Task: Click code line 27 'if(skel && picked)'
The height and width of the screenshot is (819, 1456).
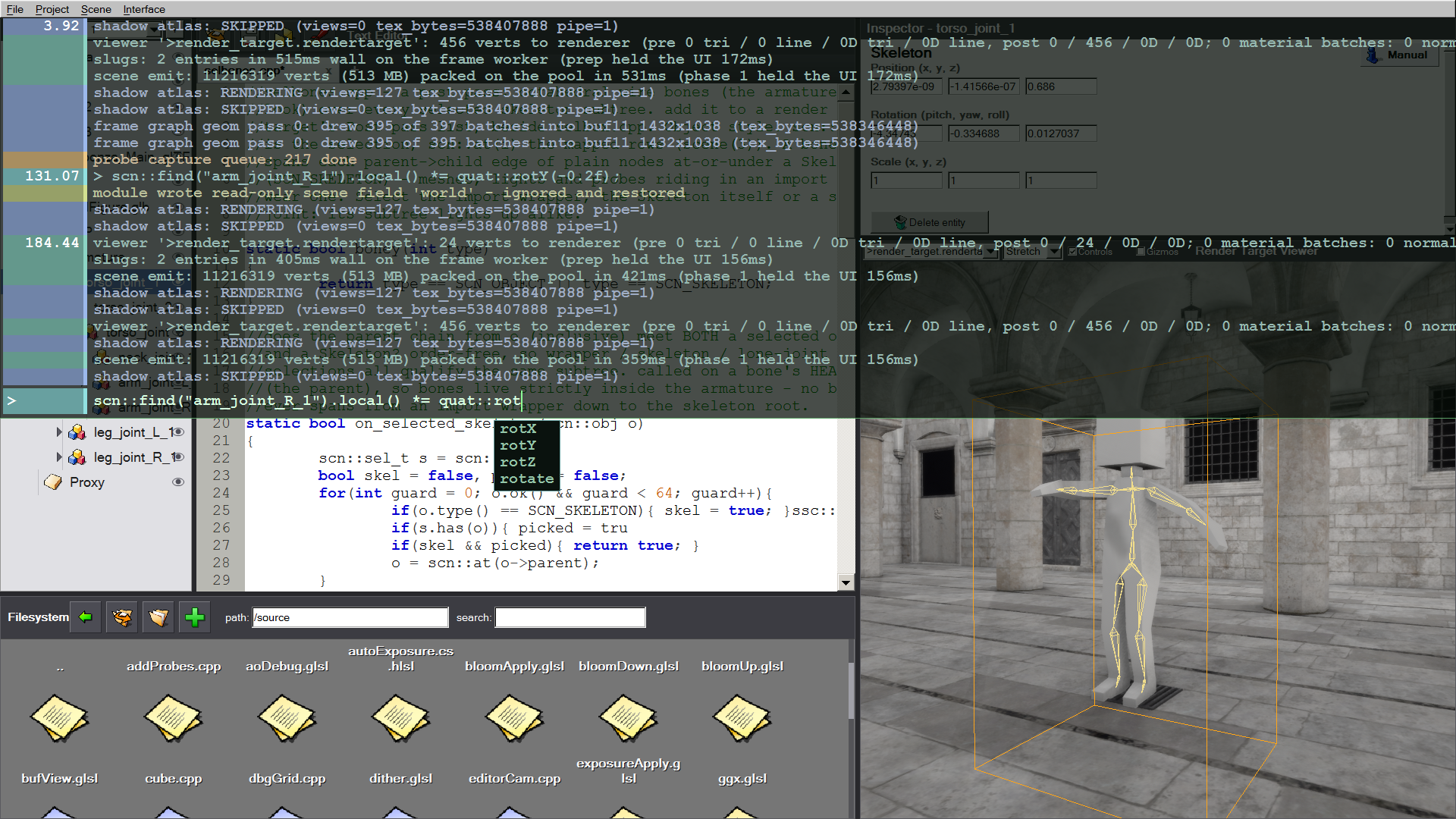Action: click(x=545, y=545)
